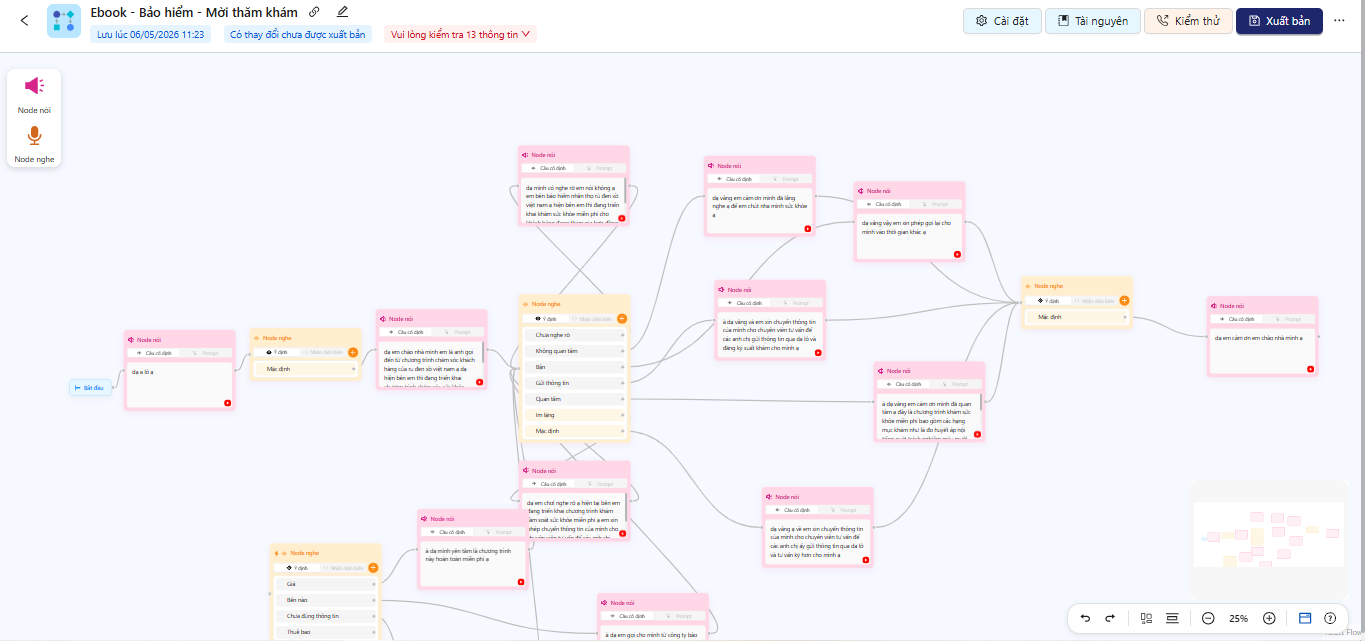Click 'Có thay đổi chưa được xuất bản' badge
Screen dimensions: 1365x641
(x=297, y=34)
